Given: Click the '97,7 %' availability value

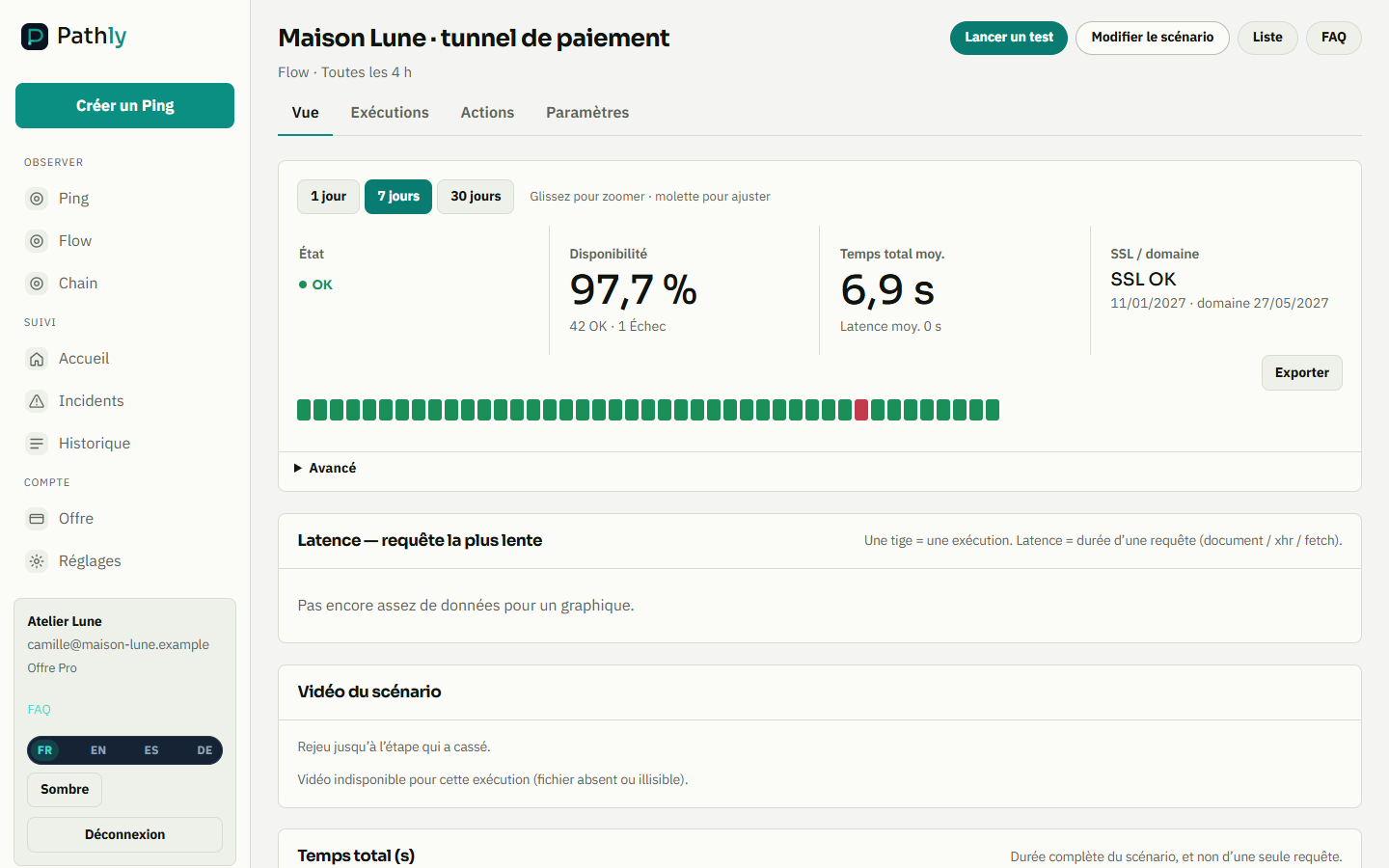Looking at the screenshot, I should coord(634,290).
